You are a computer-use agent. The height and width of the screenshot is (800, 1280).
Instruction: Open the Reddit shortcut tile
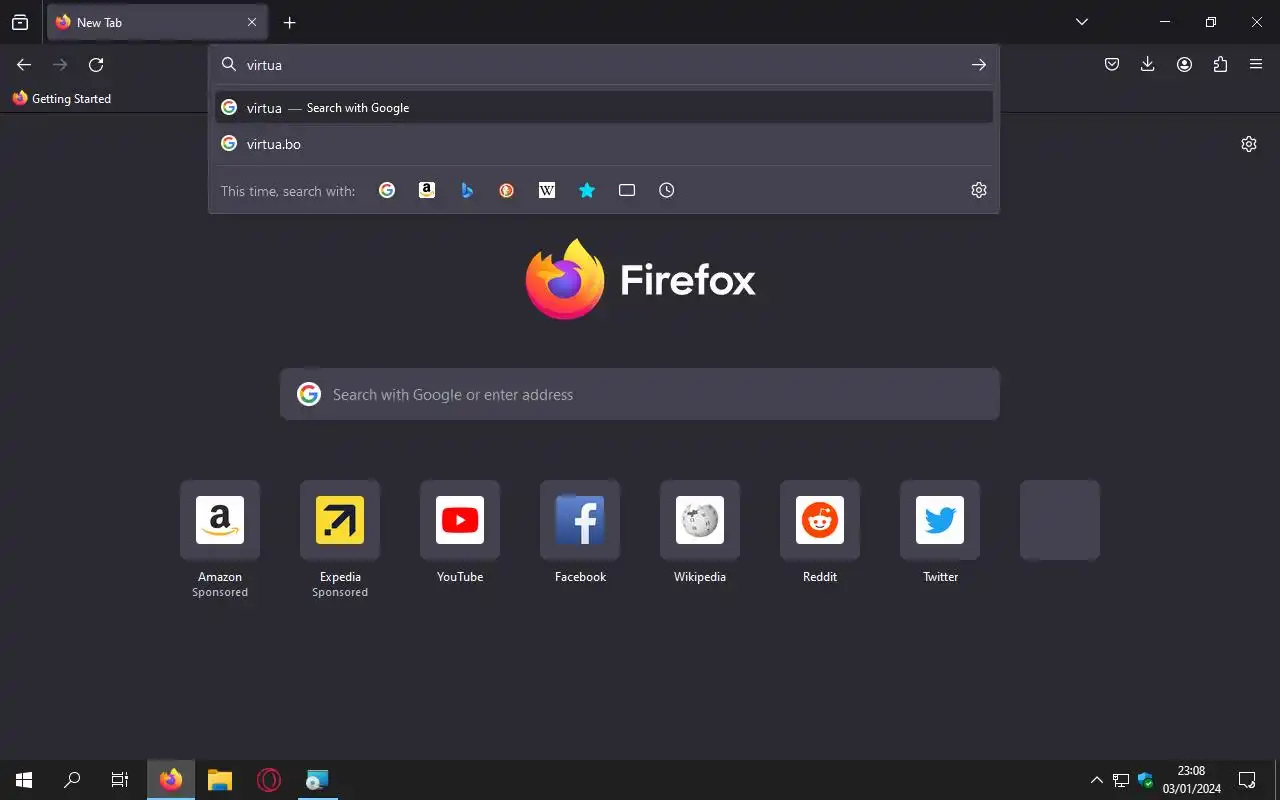(x=820, y=520)
